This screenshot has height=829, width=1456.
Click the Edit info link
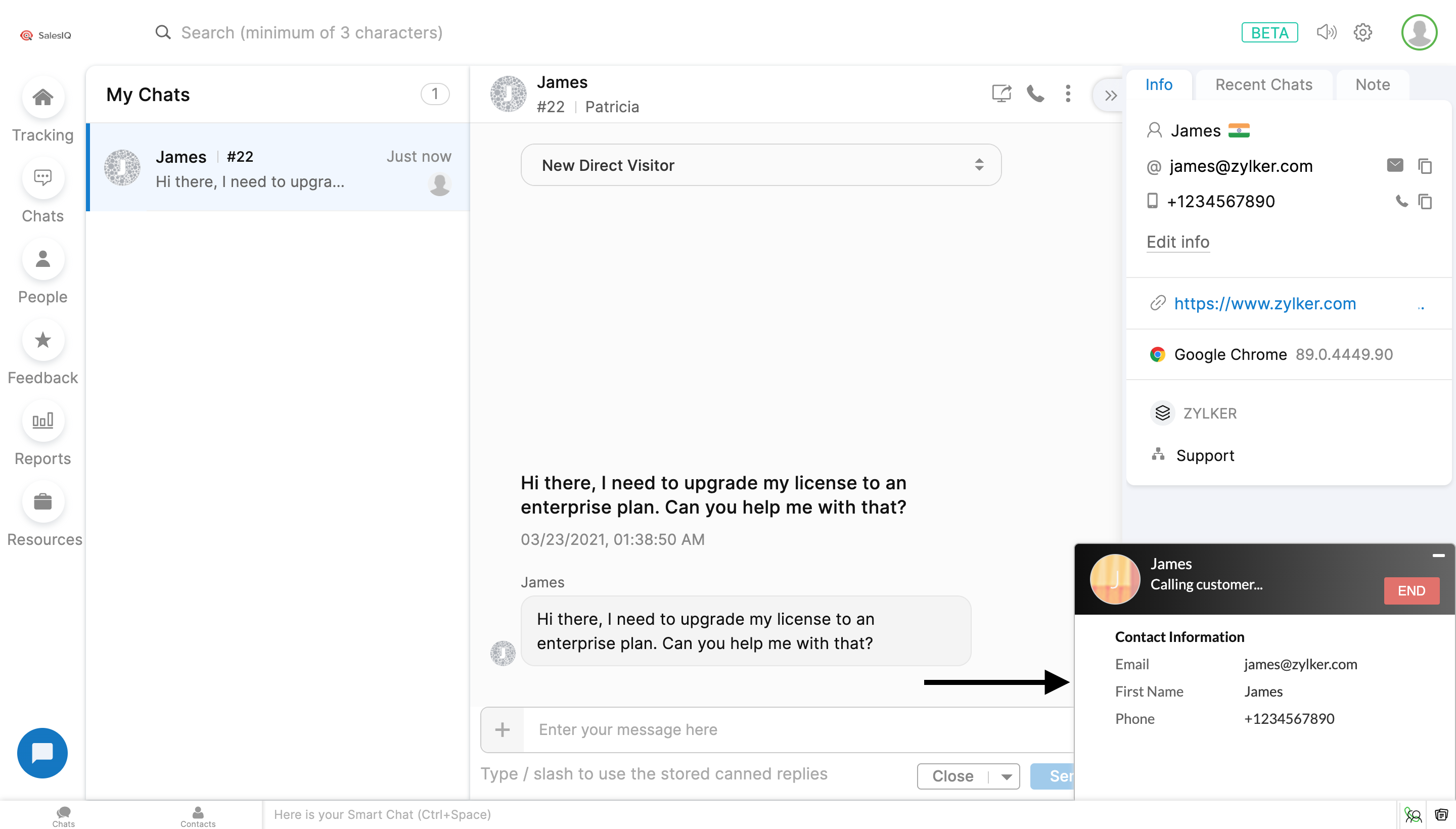point(1177,242)
